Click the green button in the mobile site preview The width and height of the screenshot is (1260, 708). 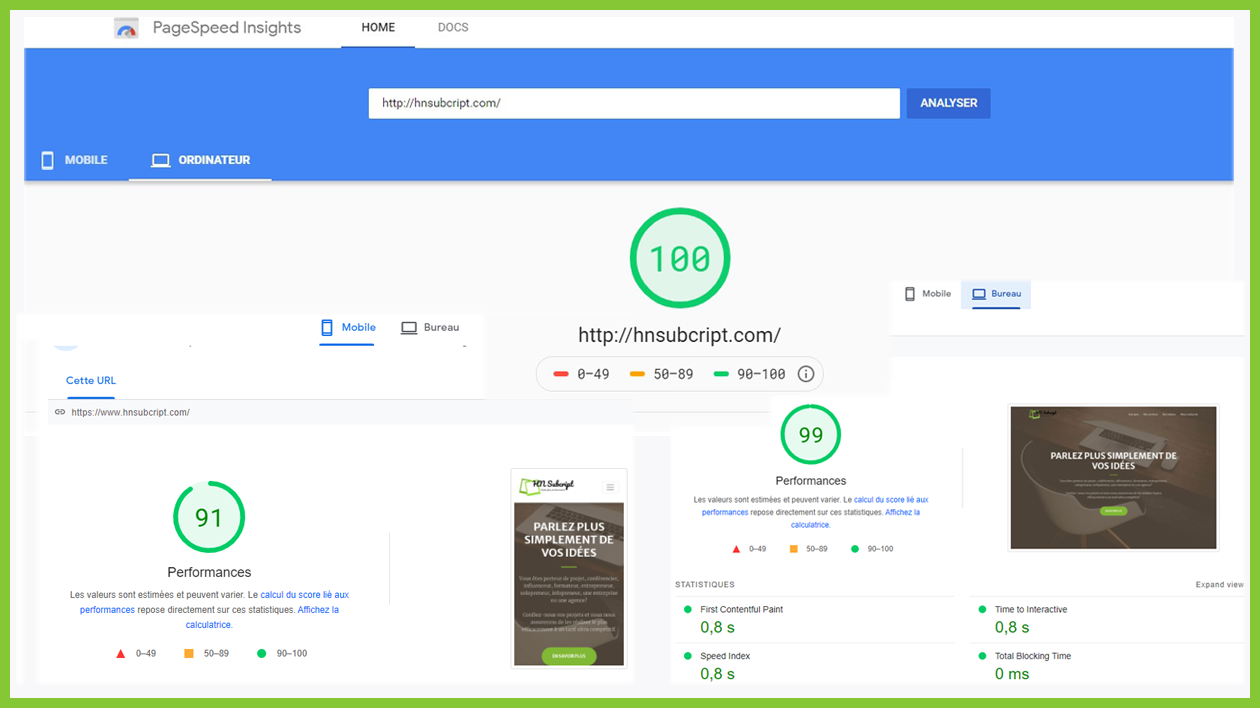(x=569, y=656)
